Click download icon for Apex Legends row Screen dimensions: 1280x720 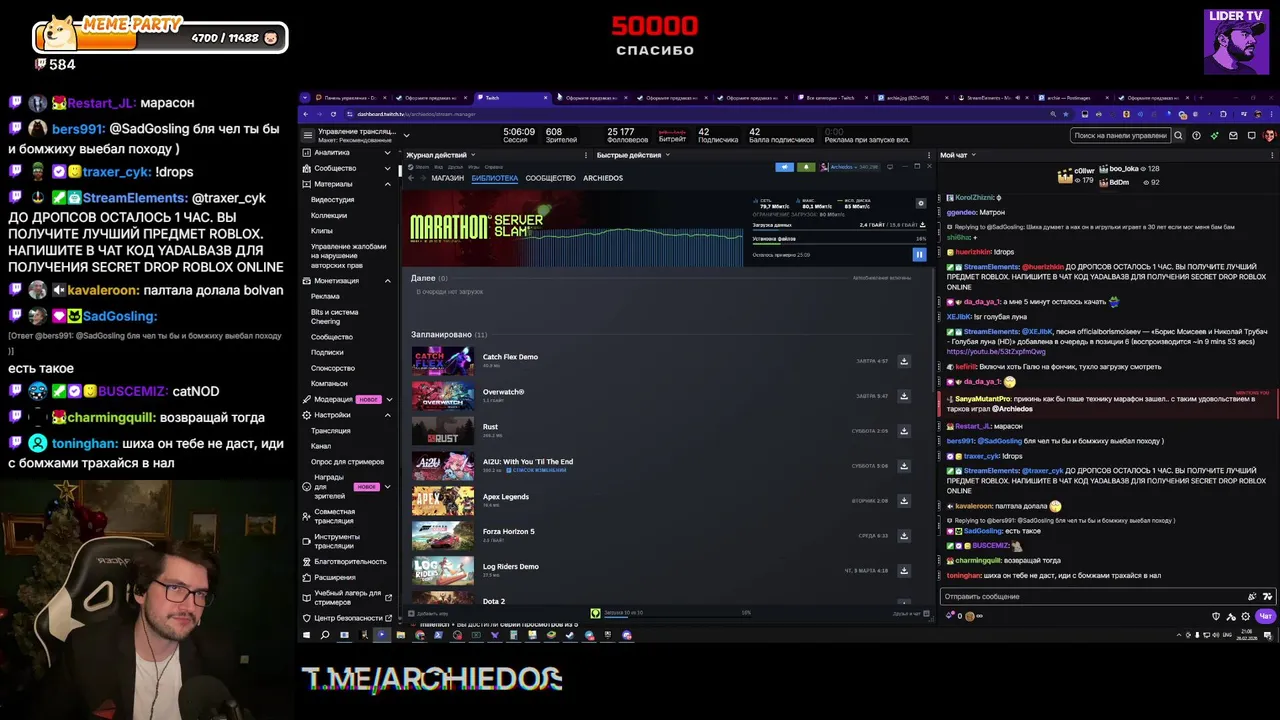[904, 501]
